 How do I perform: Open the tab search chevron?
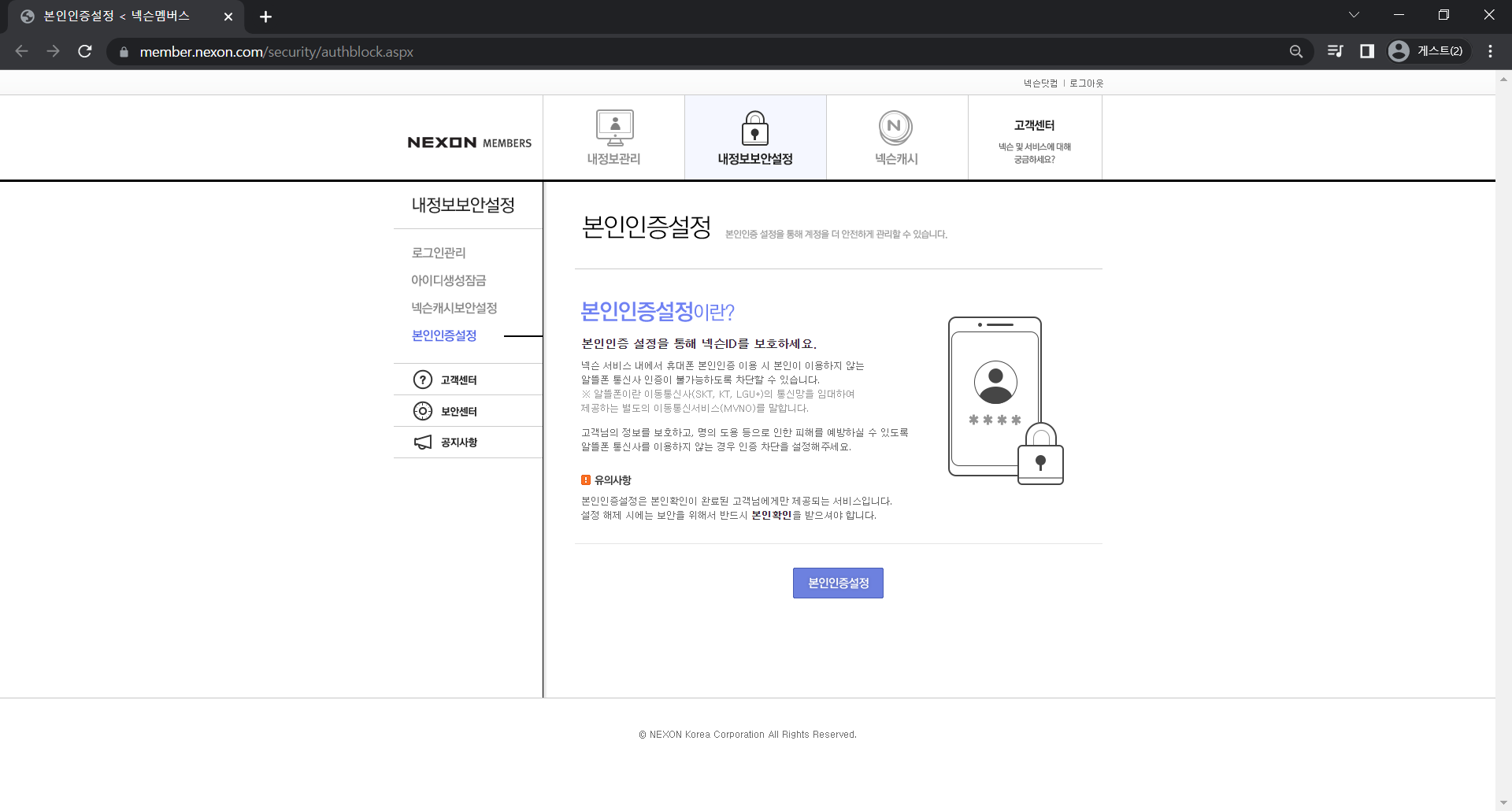coord(1354,15)
